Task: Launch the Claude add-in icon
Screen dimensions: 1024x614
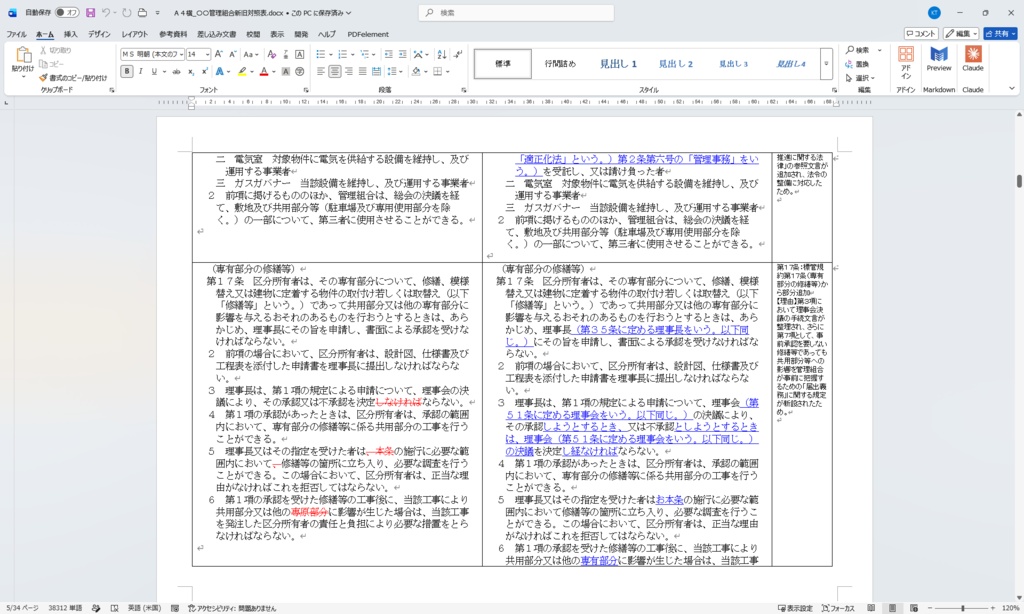Action: pos(972,59)
